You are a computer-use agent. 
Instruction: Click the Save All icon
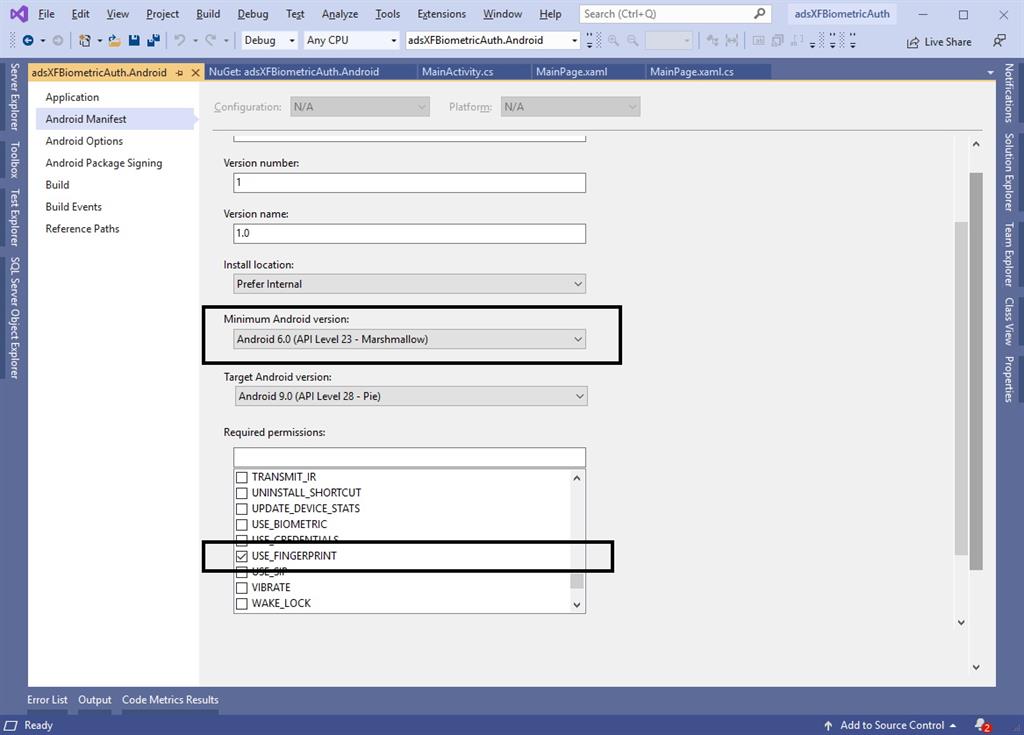(x=153, y=41)
